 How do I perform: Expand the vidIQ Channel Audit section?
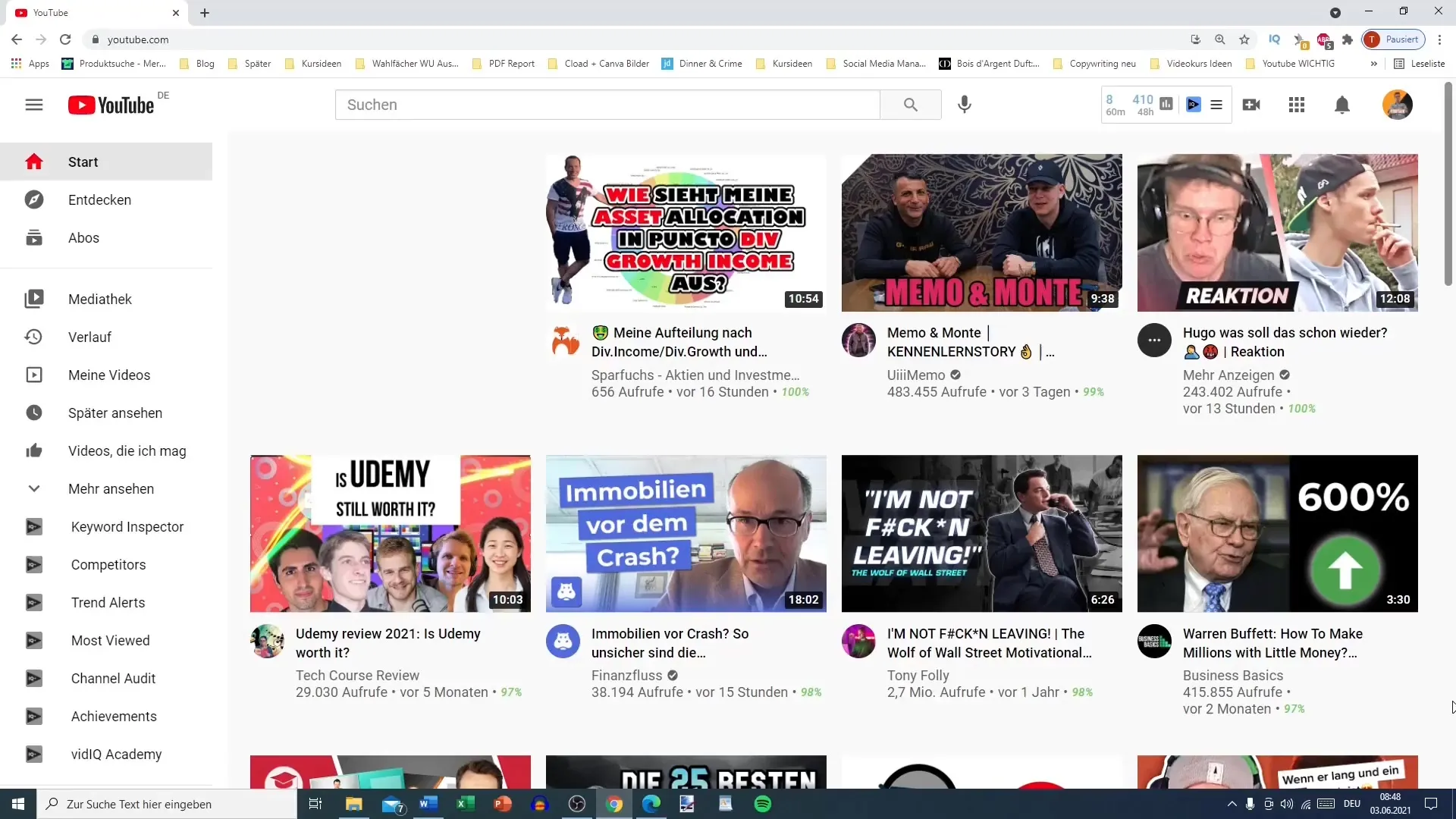pos(113,678)
